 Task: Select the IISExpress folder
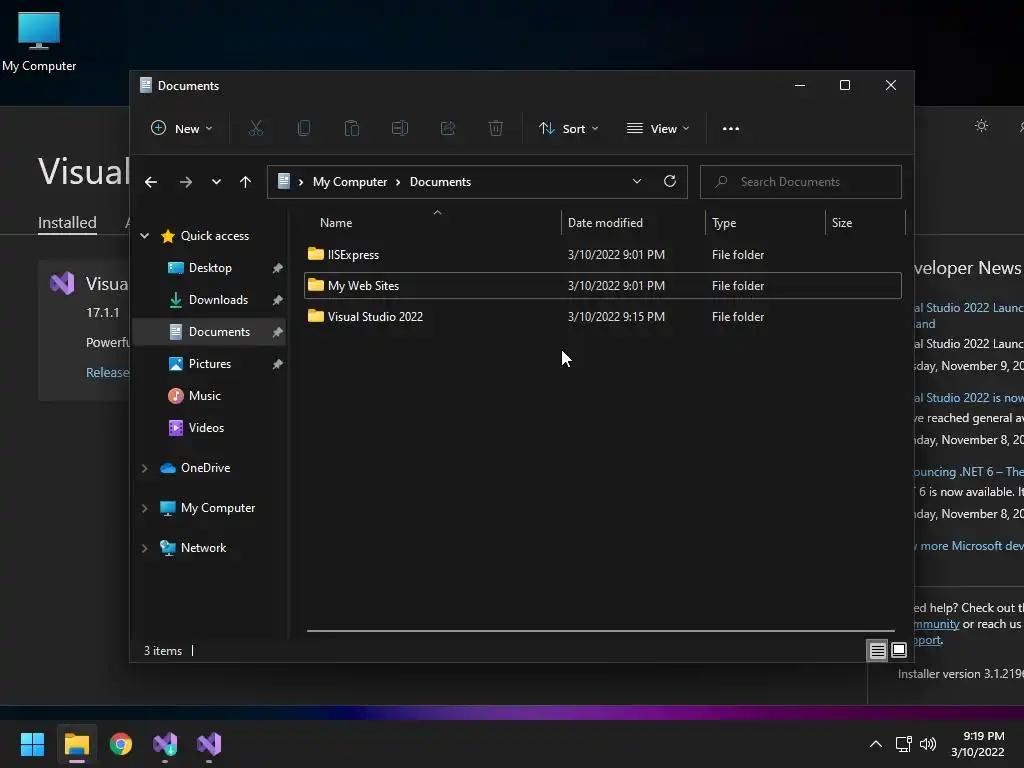[x=602, y=255]
